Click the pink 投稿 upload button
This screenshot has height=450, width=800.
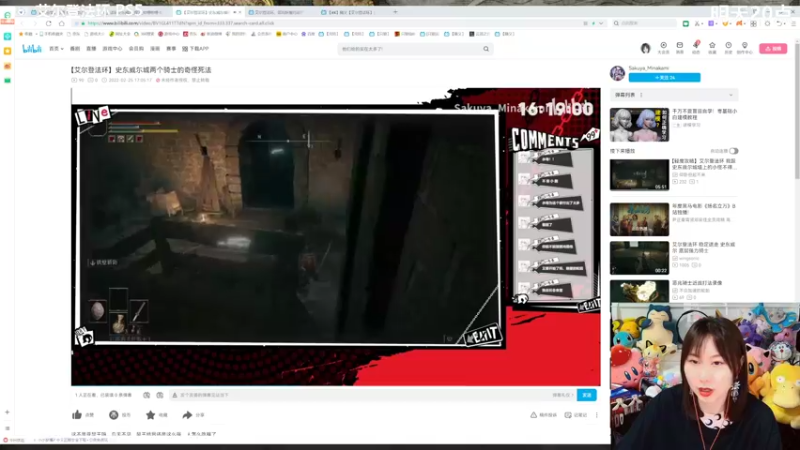[x=773, y=48]
